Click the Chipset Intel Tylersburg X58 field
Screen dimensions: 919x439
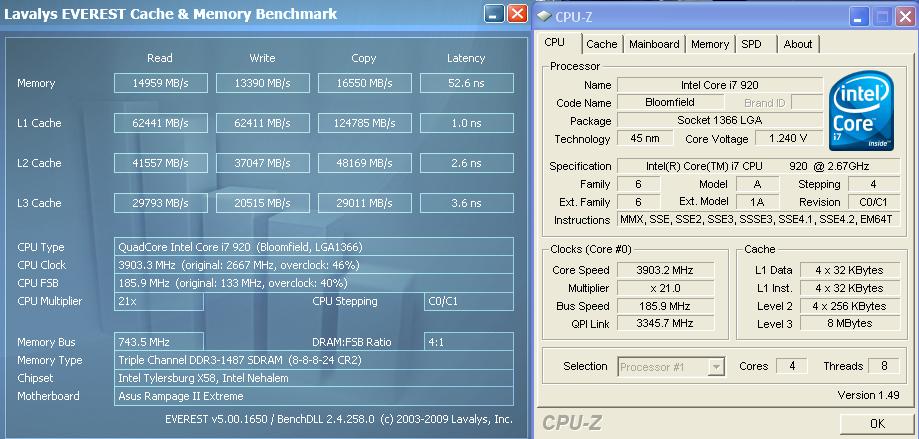pyautogui.click(x=314, y=378)
